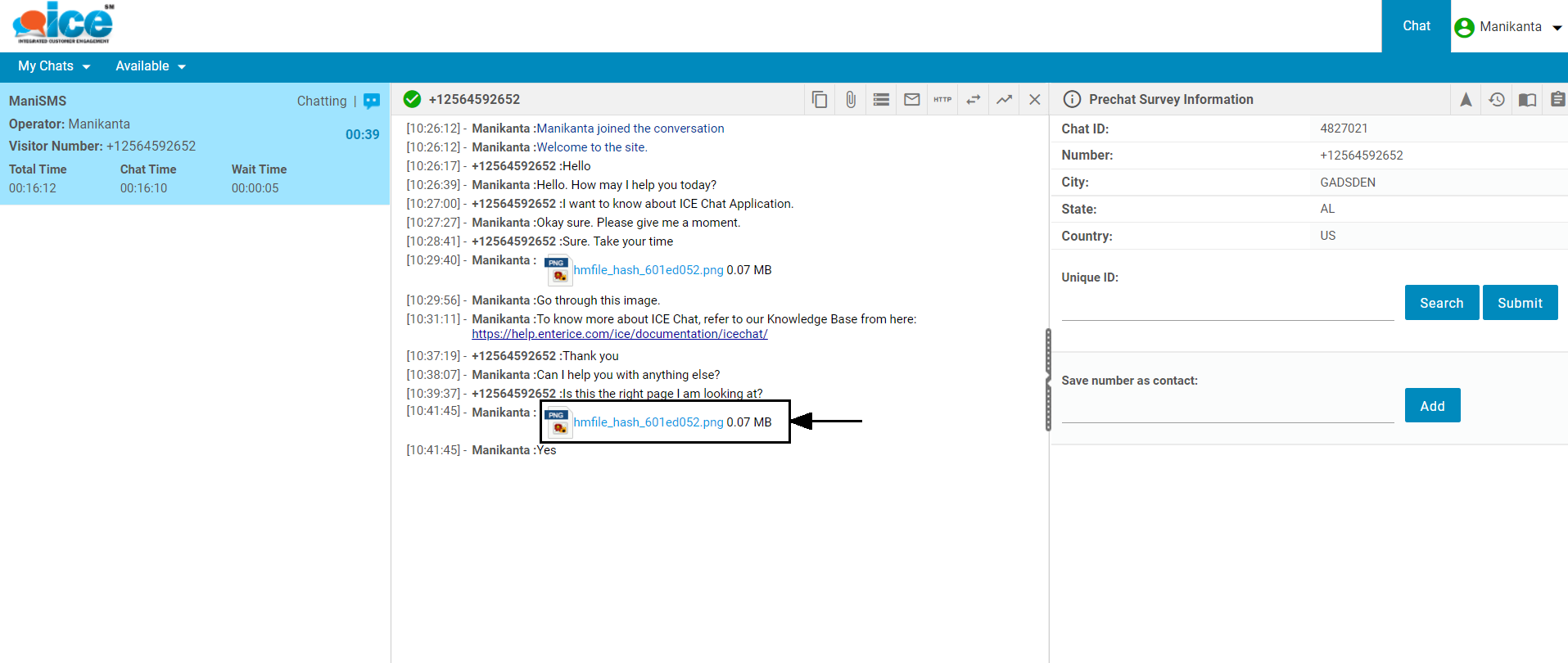Image resolution: width=1568 pixels, height=663 pixels.
Task: Select the ManiSMS chat session
Action: click(194, 143)
